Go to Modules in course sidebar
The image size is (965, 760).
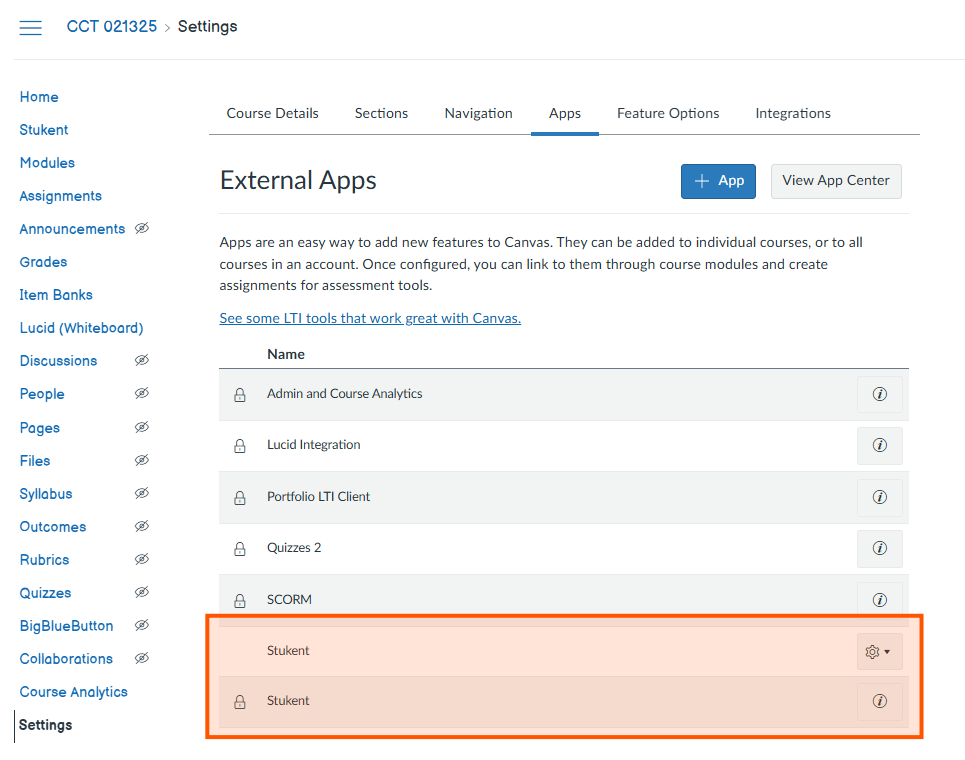(x=47, y=163)
